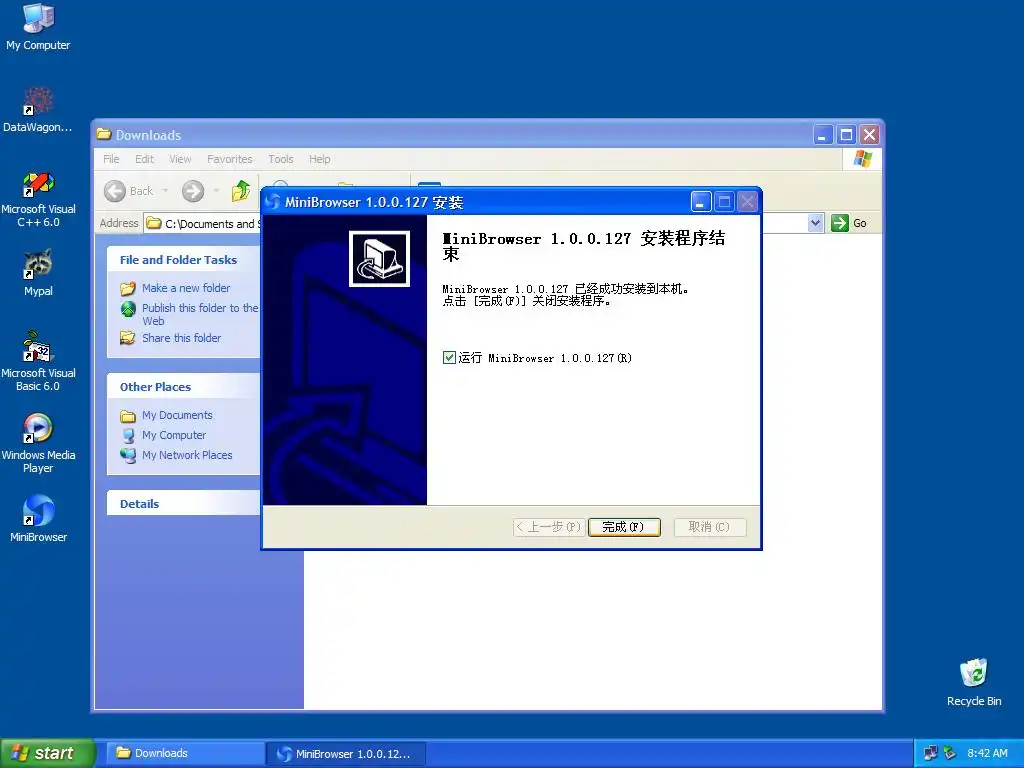Select the Mypal raccoon desktop icon
This screenshot has width=1024, height=768.
pyautogui.click(x=38, y=272)
